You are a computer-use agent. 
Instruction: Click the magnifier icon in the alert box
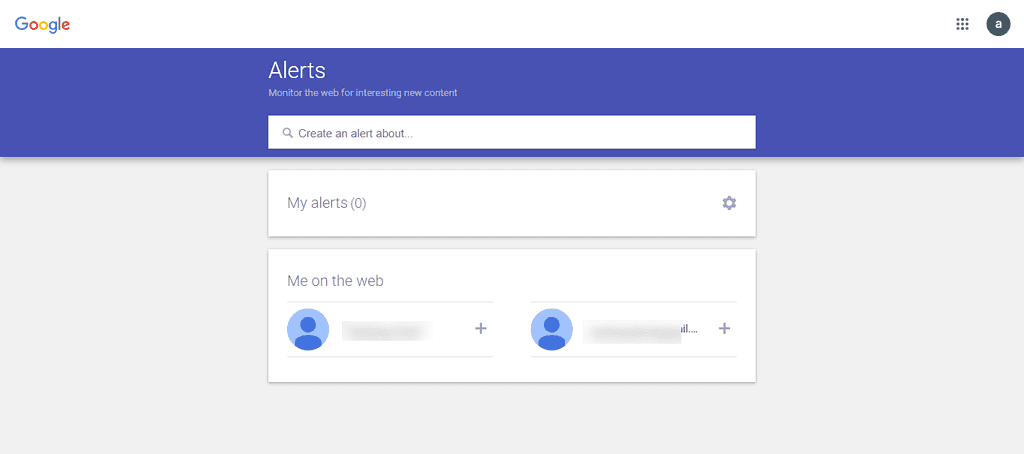[287, 133]
